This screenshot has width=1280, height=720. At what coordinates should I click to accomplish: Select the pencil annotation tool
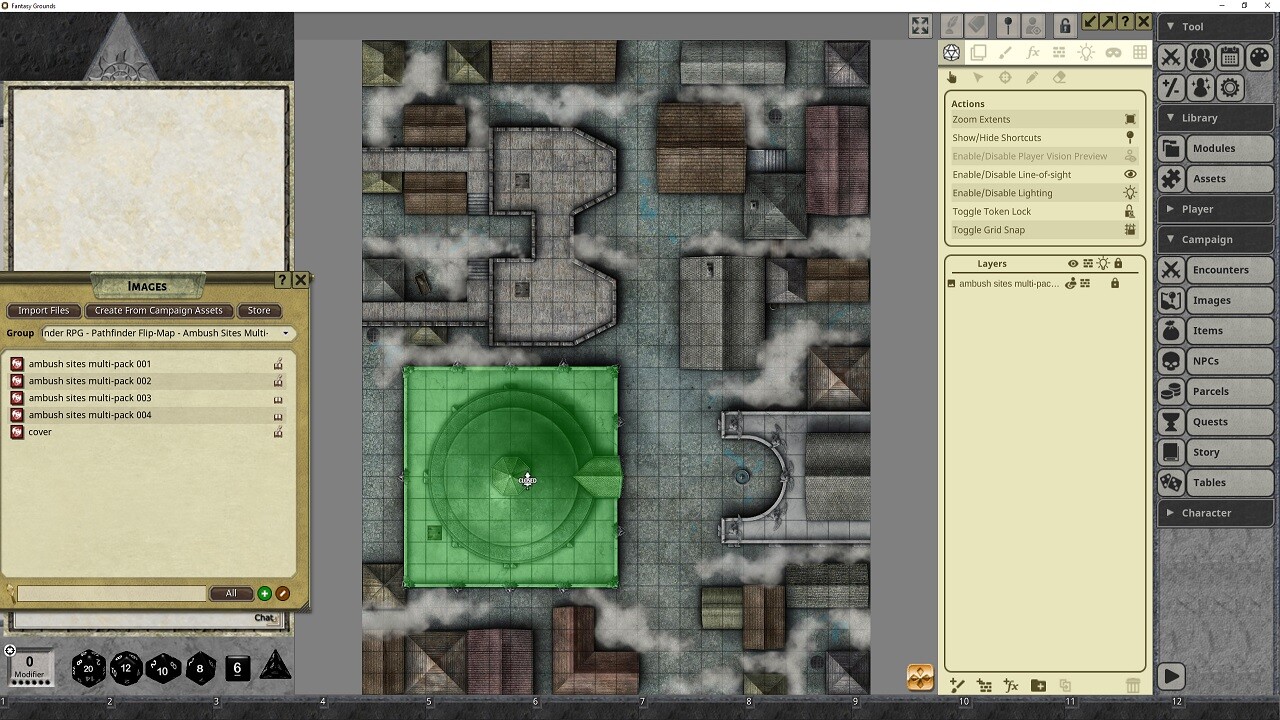coord(1032,77)
